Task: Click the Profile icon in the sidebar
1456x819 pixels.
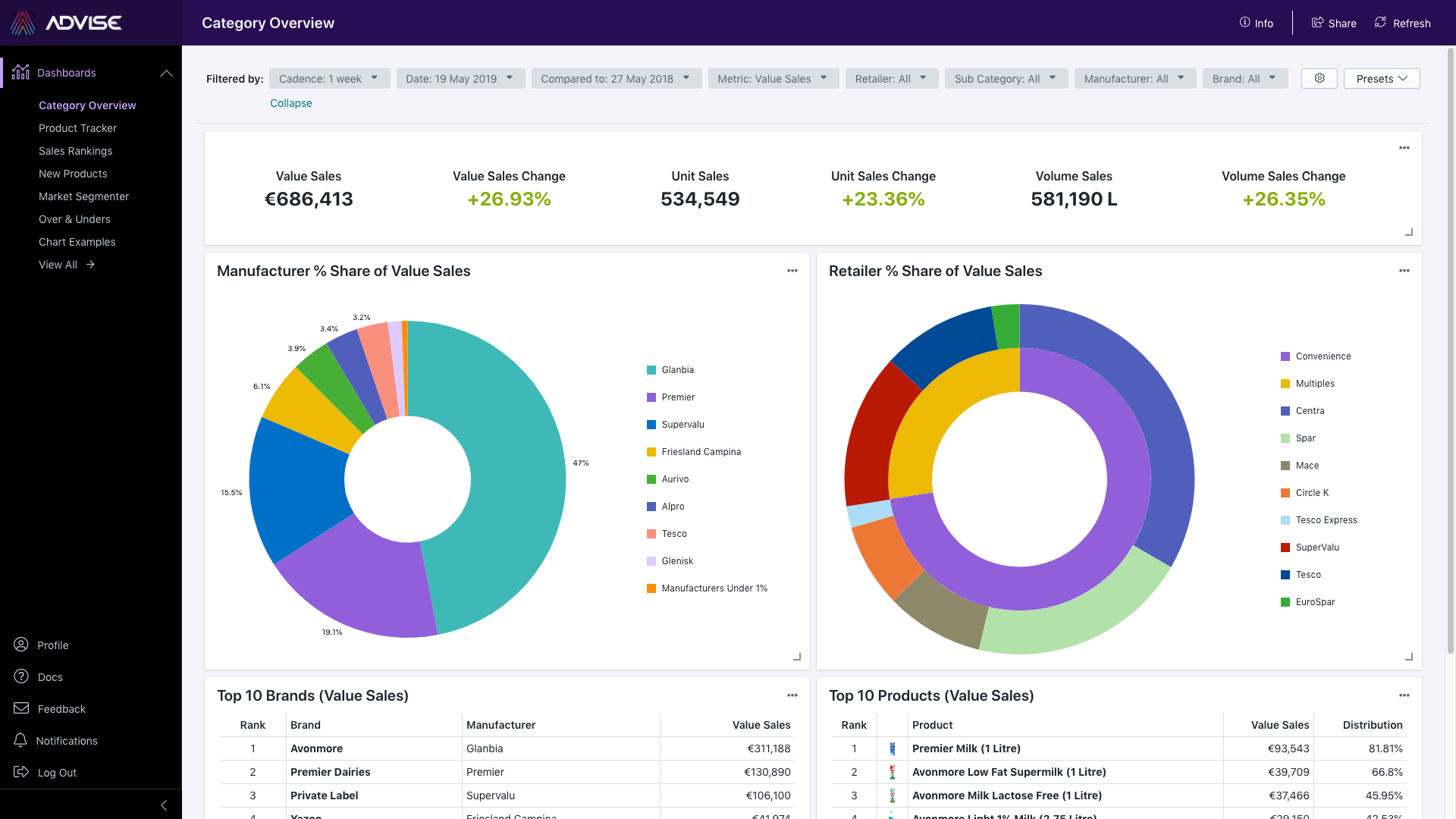Action: pyautogui.click(x=20, y=645)
